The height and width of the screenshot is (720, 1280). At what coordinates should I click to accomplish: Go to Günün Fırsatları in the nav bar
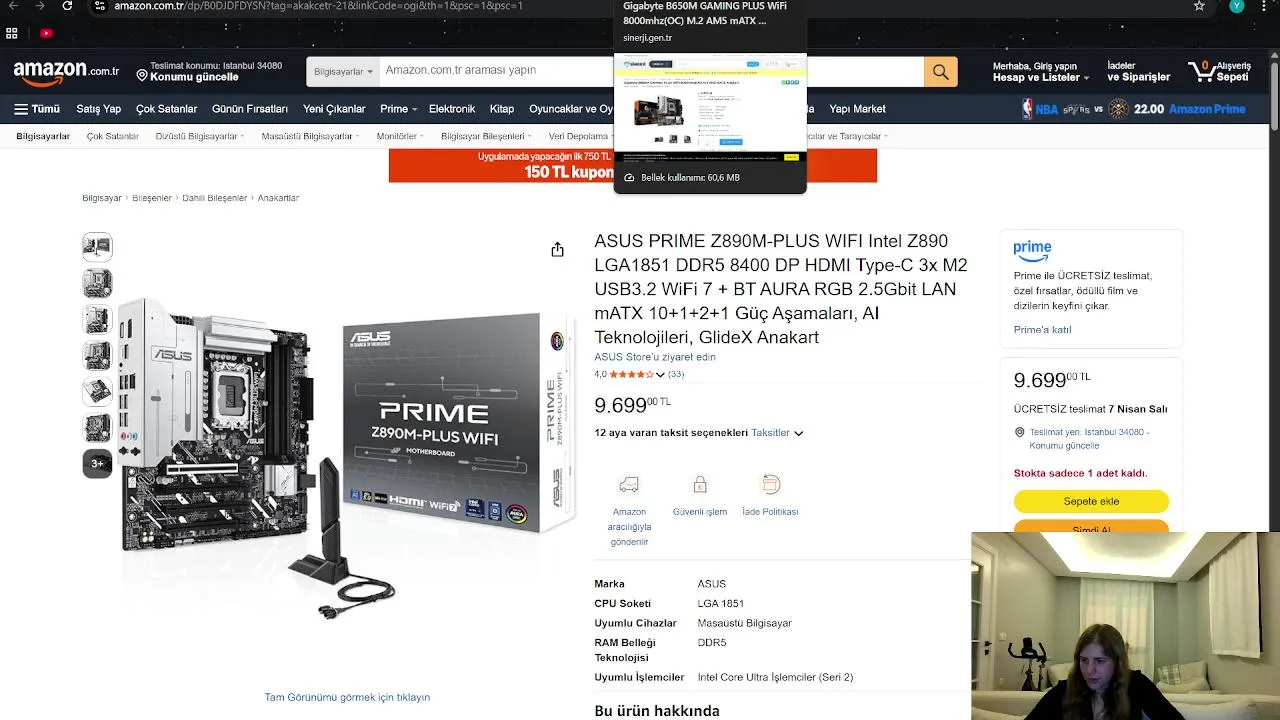[x=250, y=109]
